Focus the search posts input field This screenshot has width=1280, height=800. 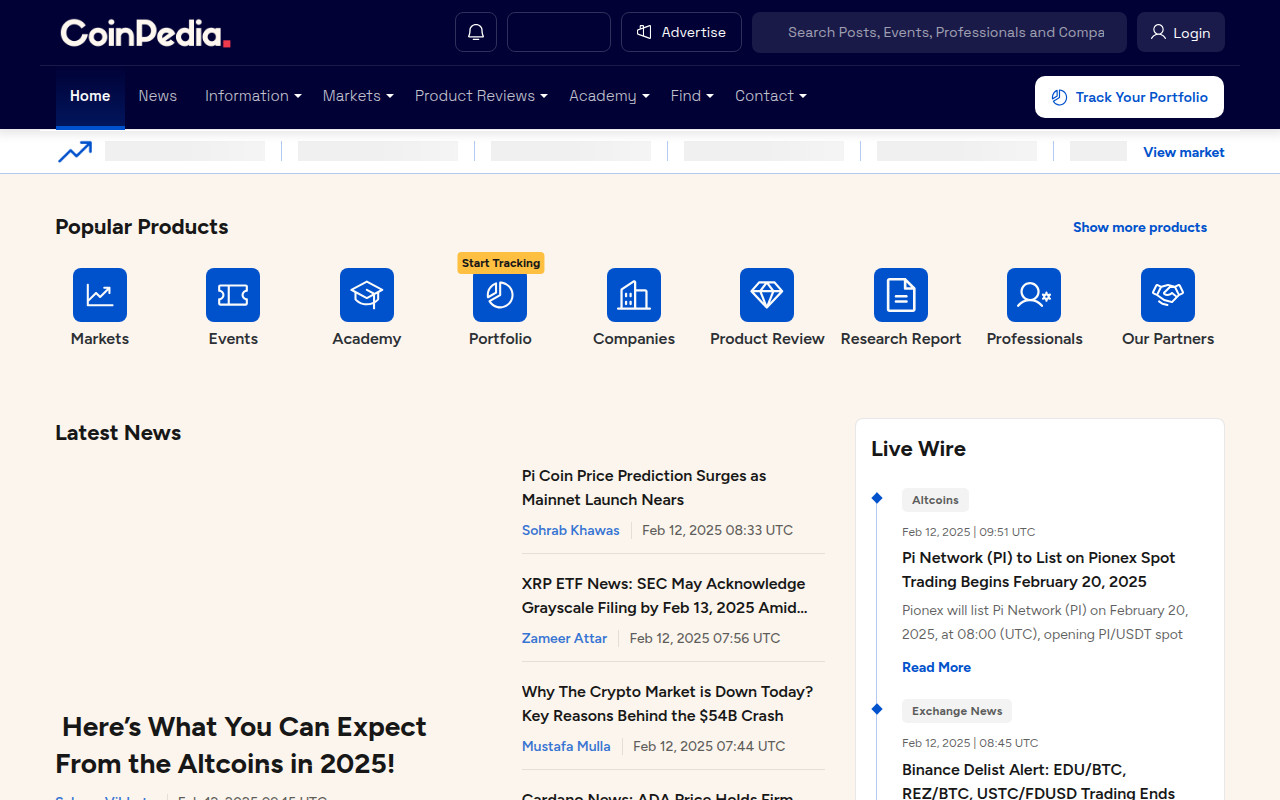tap(939, 32)
